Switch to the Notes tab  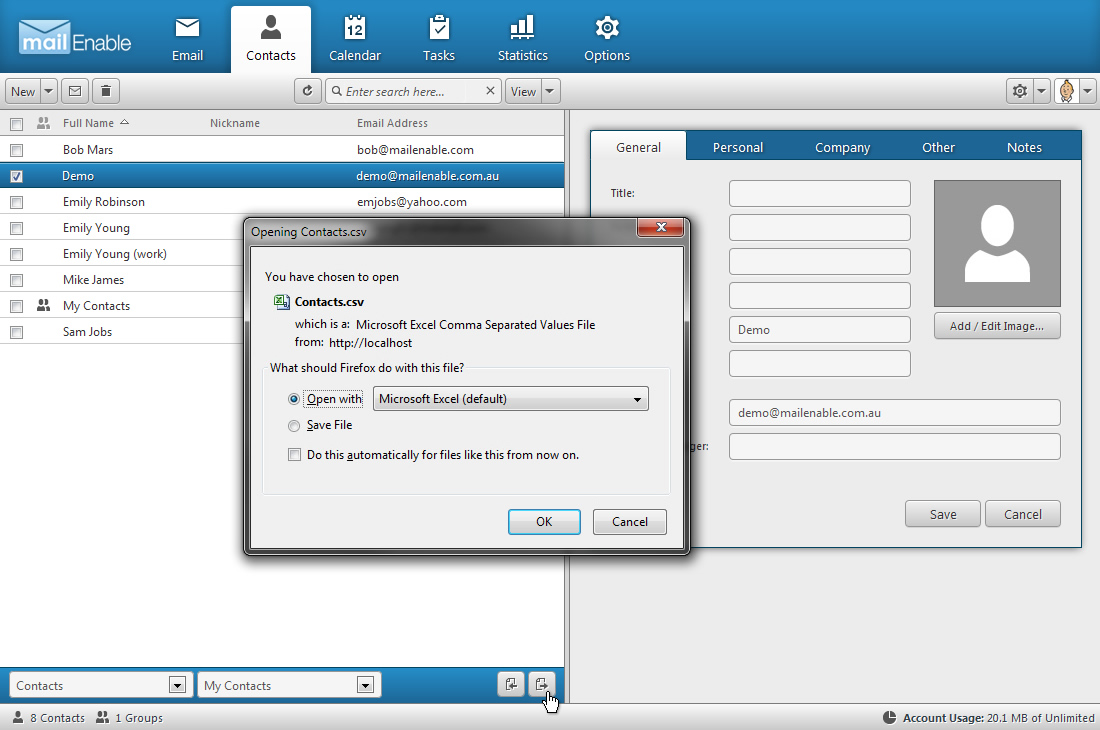tap(1024, 147)
